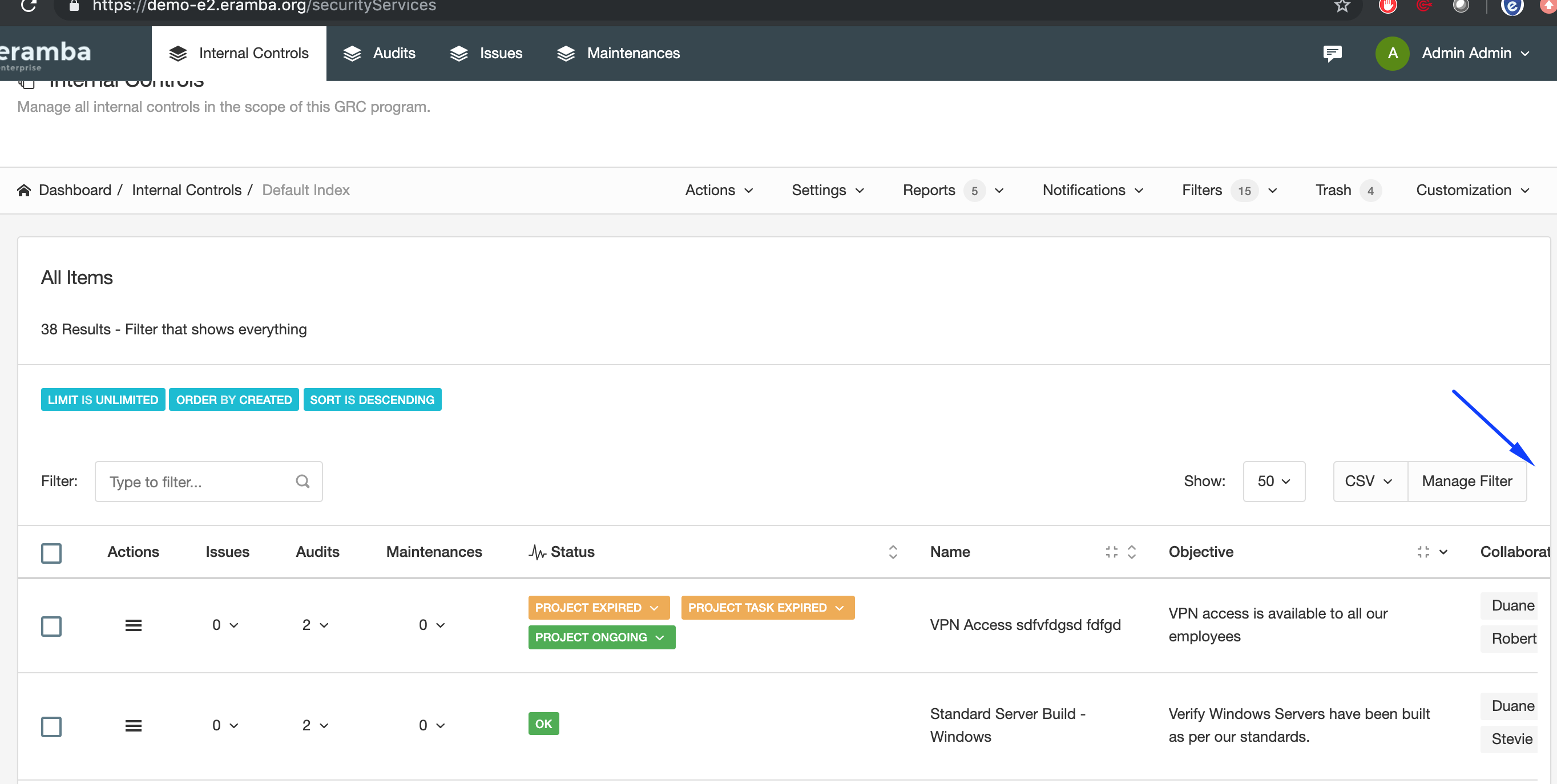
Task: Open row actions menu for Standard Server Build
Action: tap(134, 725)
